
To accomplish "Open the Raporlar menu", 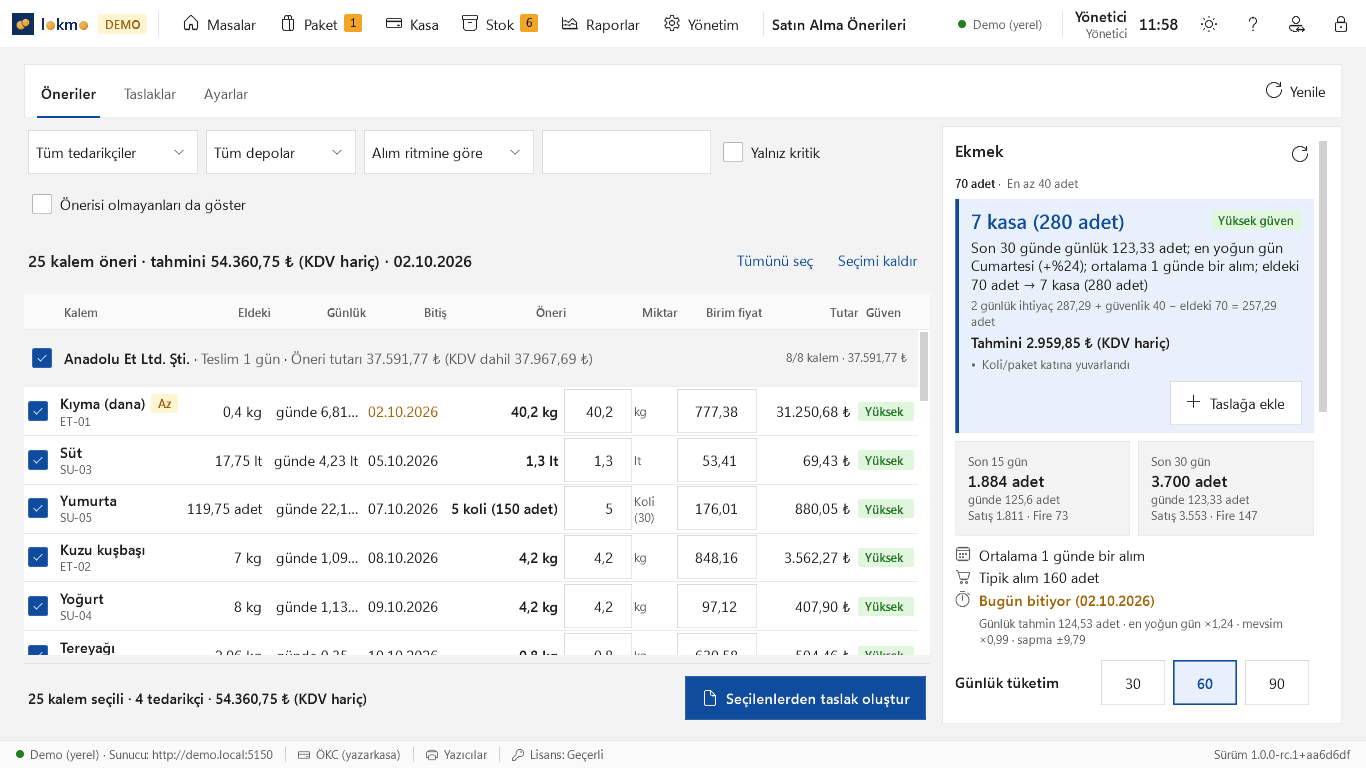I will [x=600, y=24].
